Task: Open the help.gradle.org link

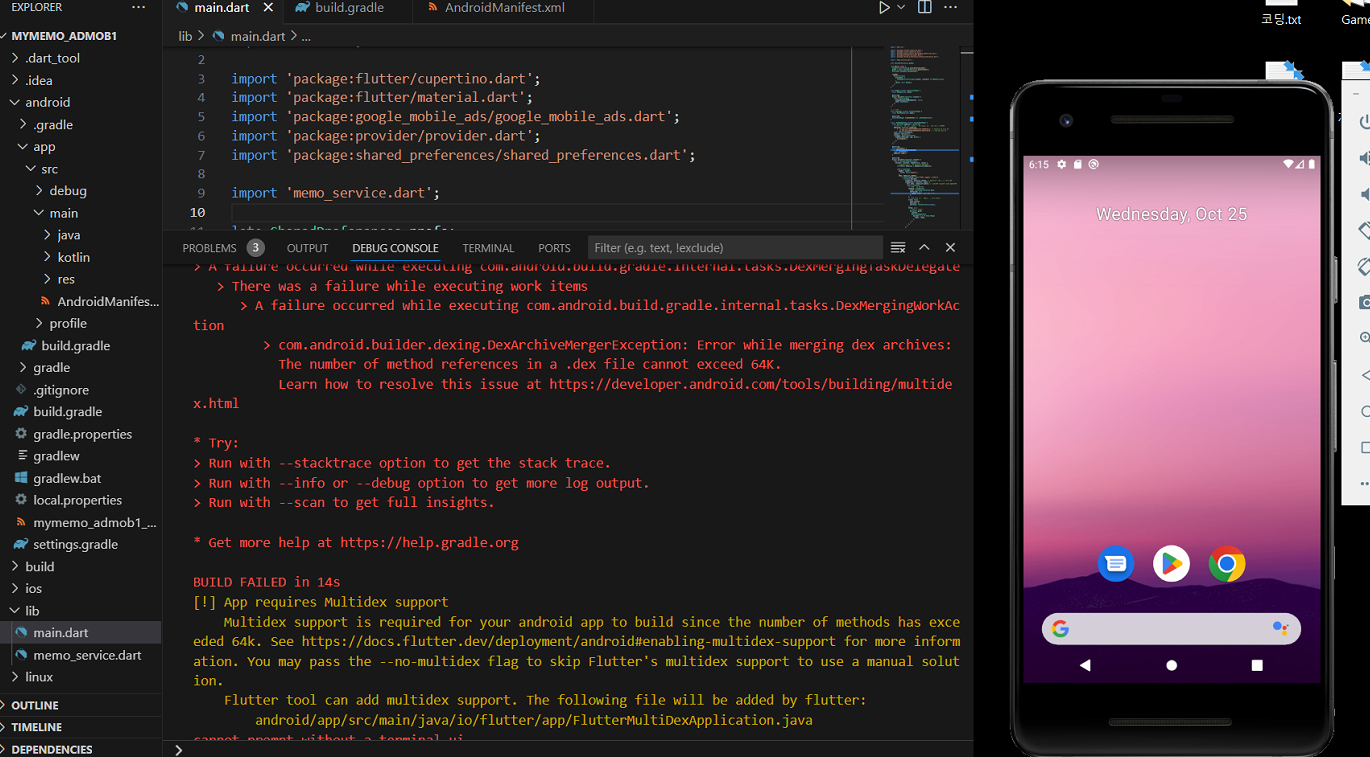Action: tap(429, 542)
